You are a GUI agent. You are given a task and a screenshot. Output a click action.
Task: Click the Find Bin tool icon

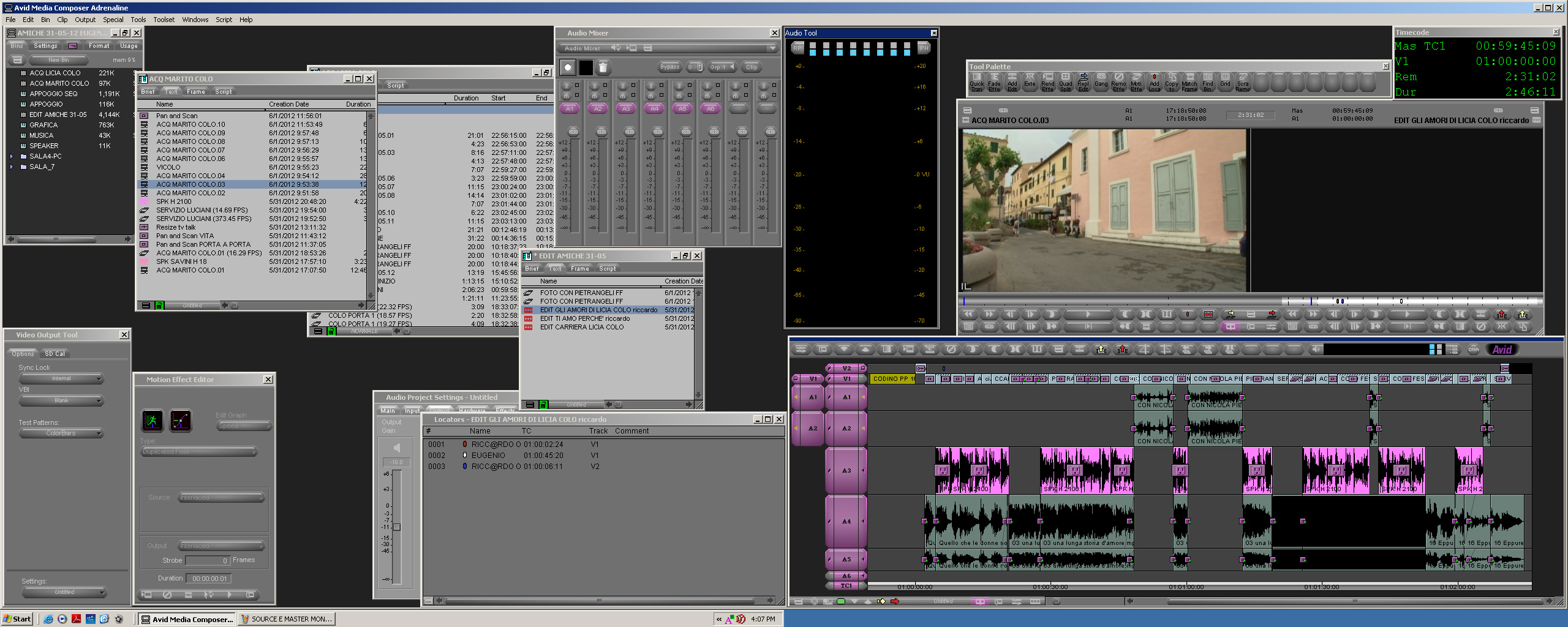point(1207,81)
